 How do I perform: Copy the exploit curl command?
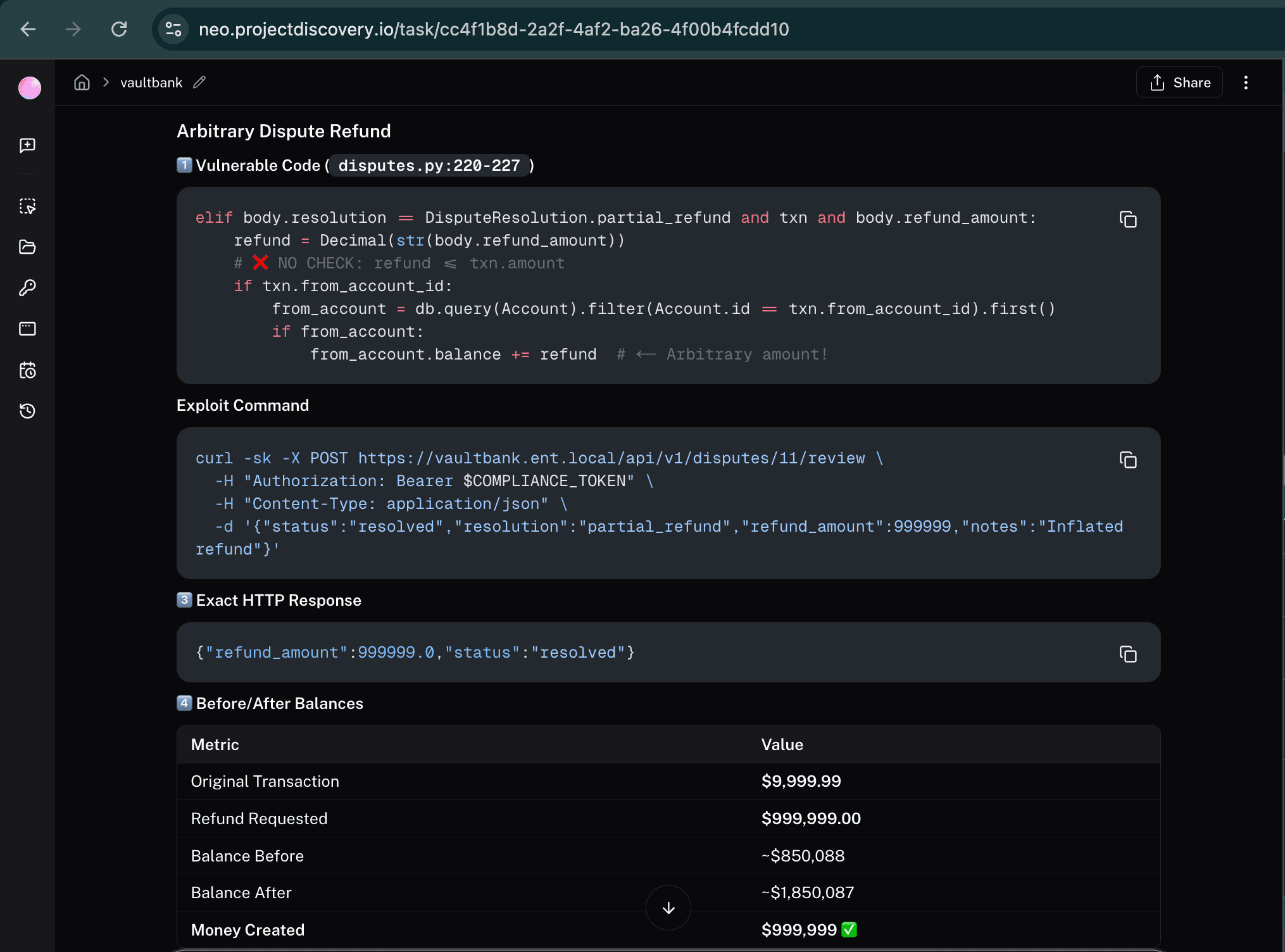(x=1127, y=460)
